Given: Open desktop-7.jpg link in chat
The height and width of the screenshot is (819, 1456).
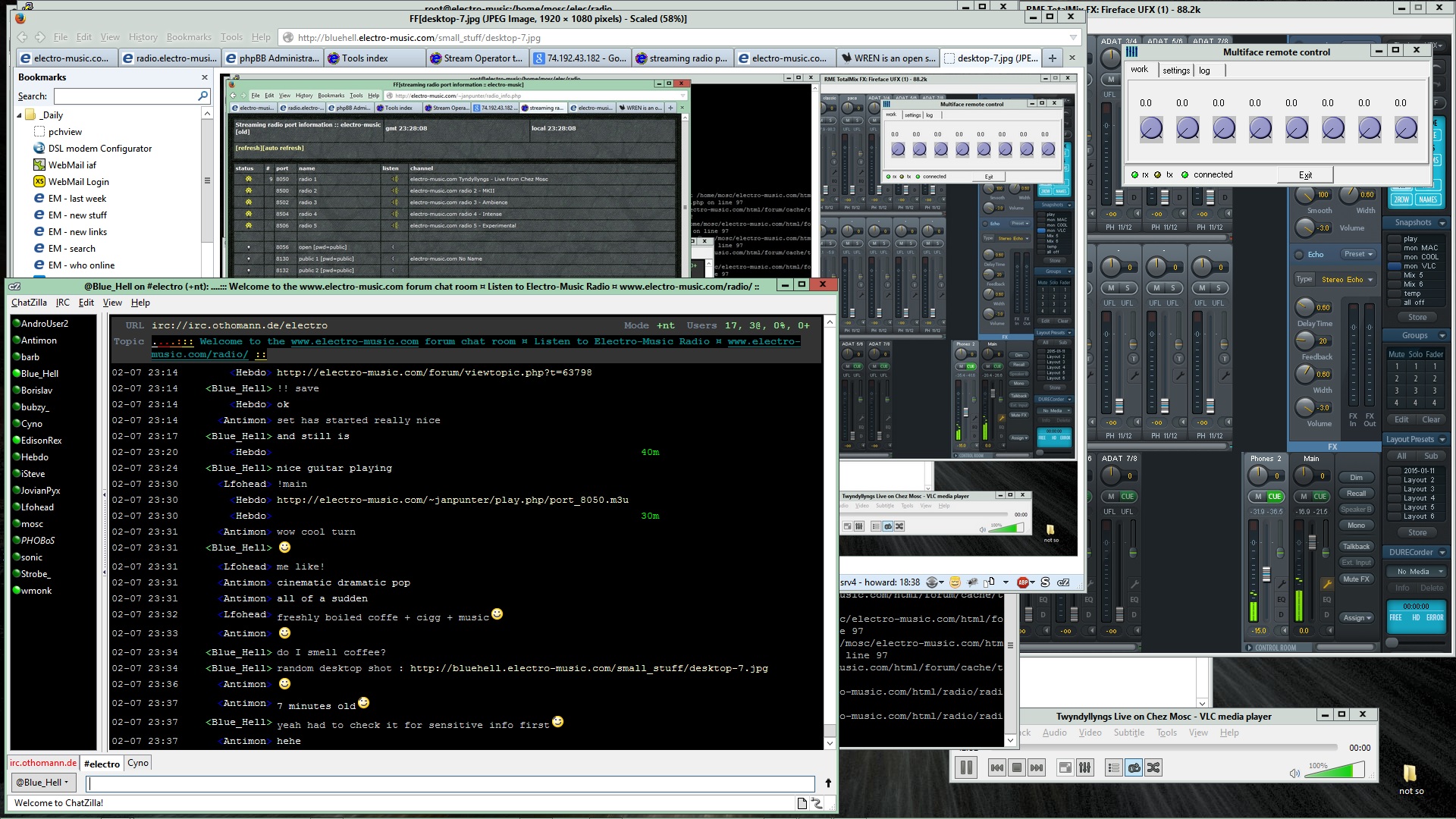Looking at the screenshot, I should (x=588, y=669).
